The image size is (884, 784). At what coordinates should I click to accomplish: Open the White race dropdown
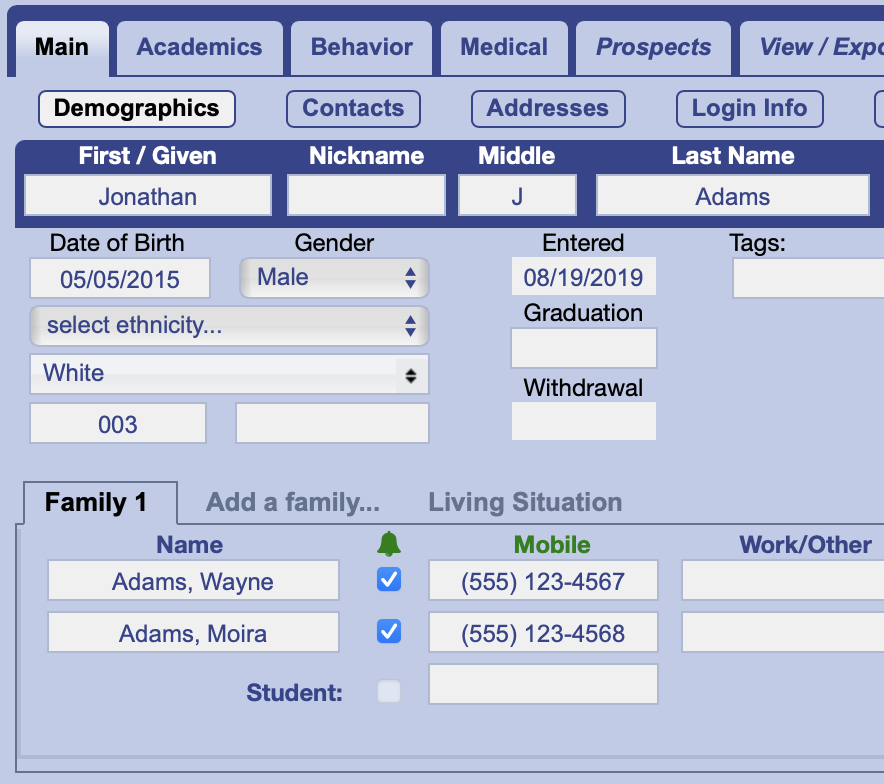point(229,374)
